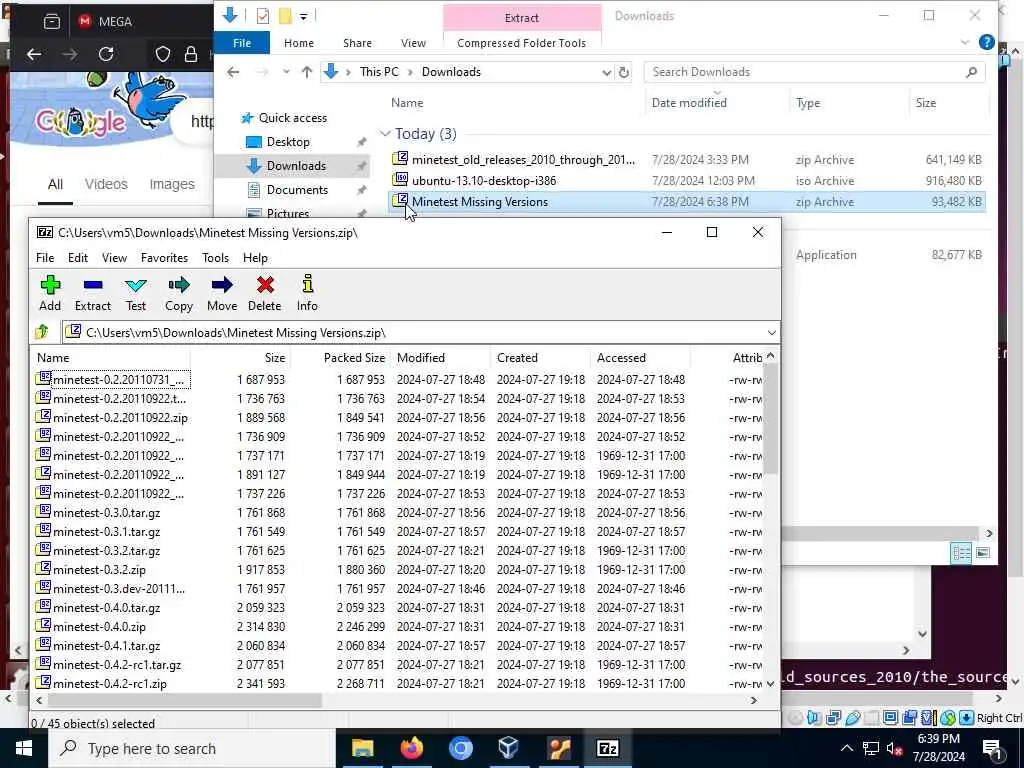Switch Explorer to large icons view
The height and width of the screenshot is (768, 1024).
coord(983,554)
